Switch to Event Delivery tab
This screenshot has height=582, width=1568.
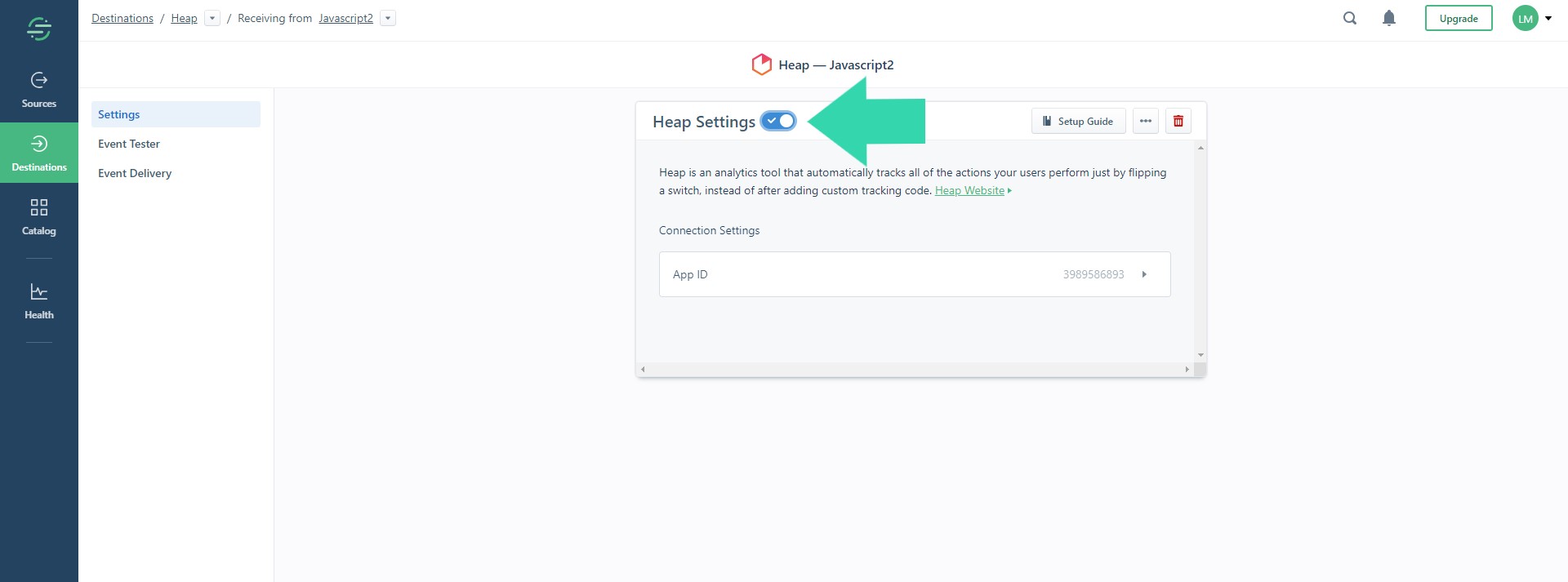(x=135, y=173)
